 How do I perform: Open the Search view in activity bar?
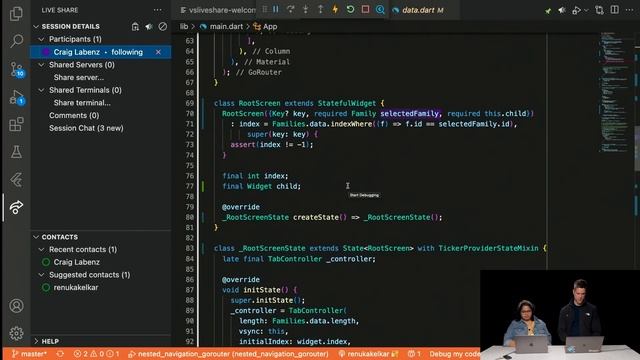[16, 41]
